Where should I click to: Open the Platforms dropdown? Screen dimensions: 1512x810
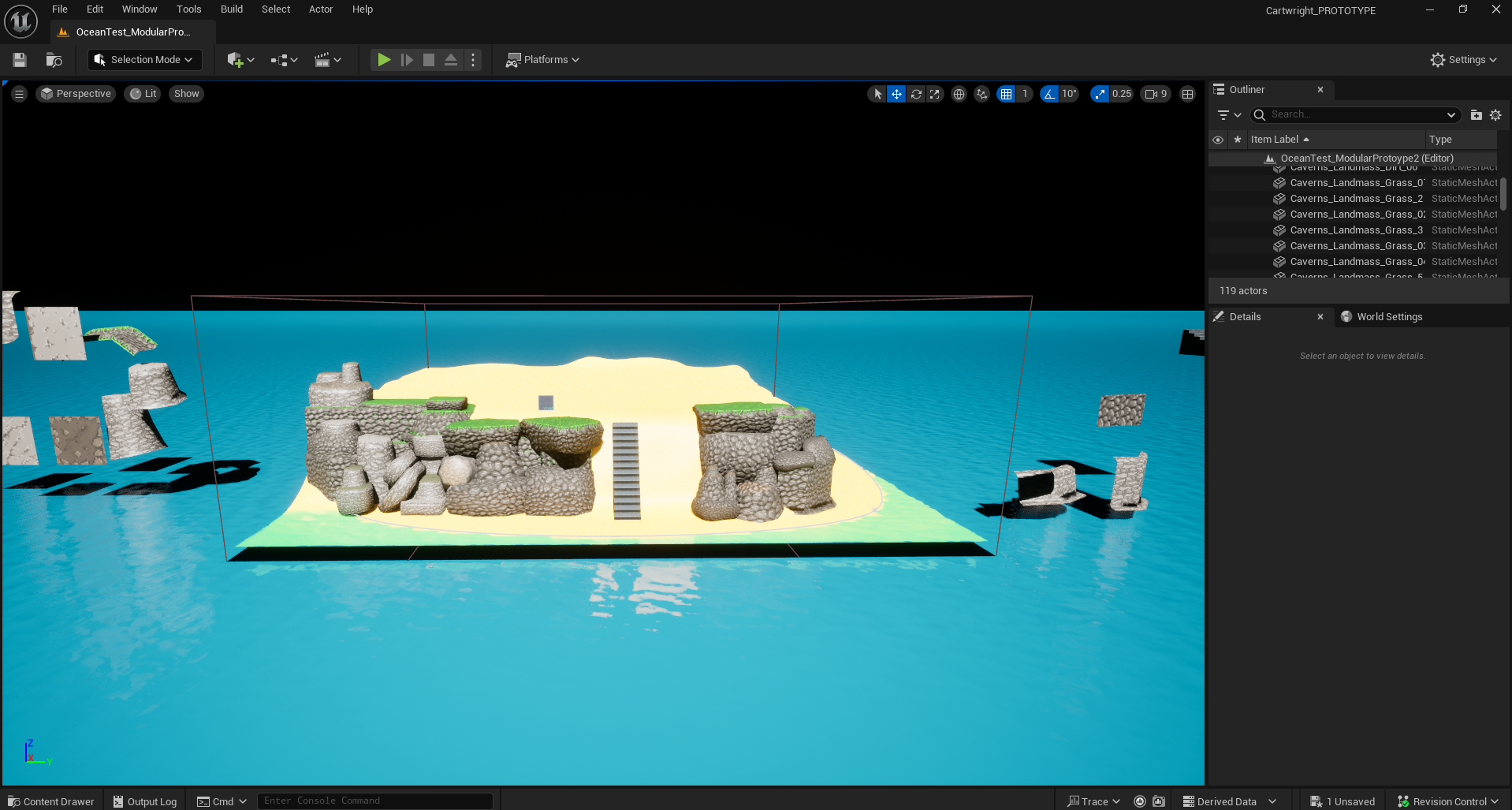[x=542, y=60]
